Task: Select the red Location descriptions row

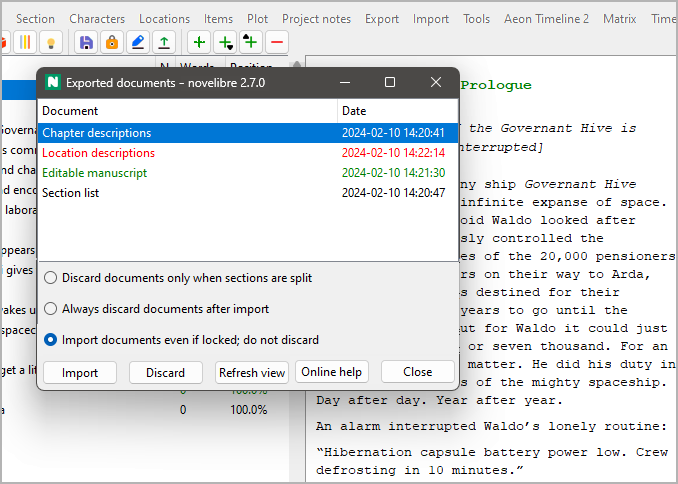Action: (248, 153)
